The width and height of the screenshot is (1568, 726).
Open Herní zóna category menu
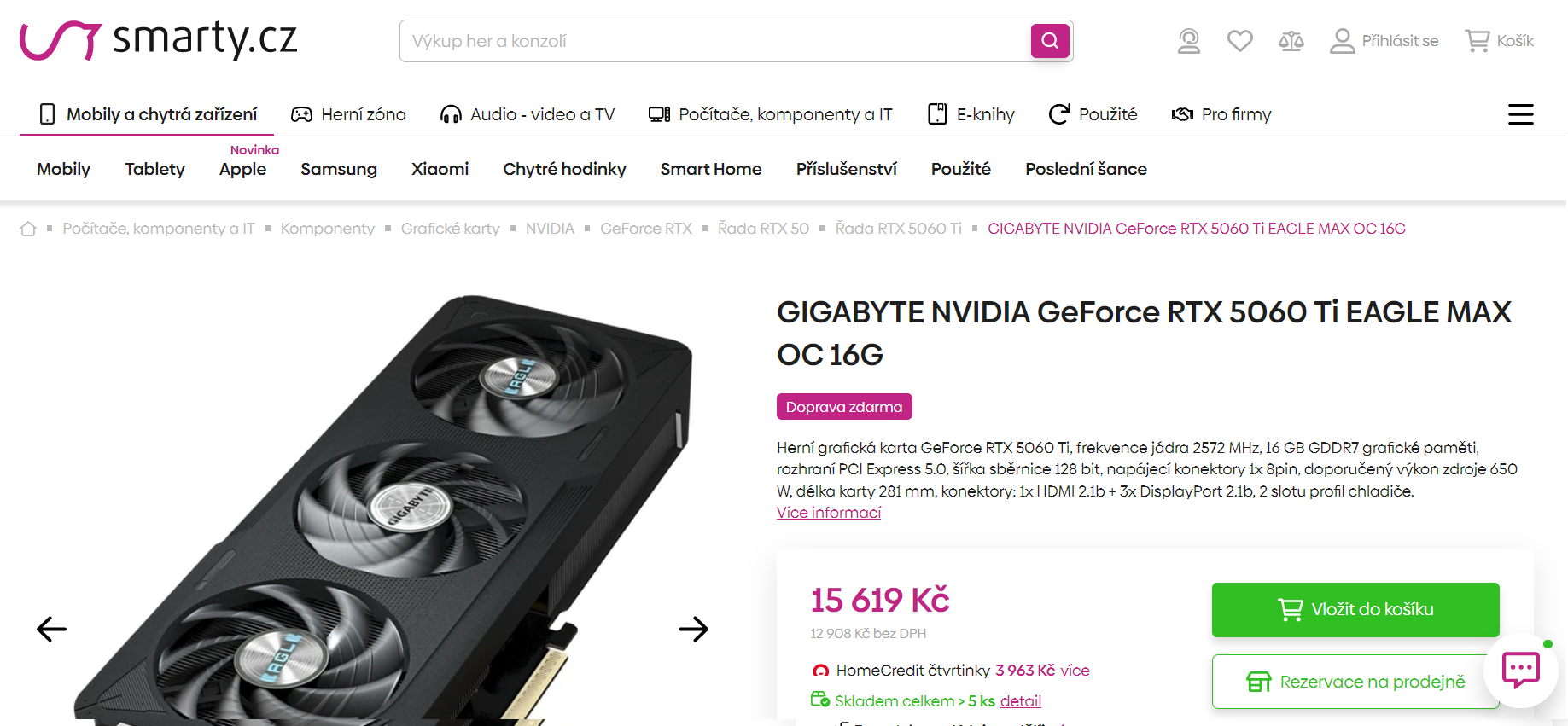(348, 114)
